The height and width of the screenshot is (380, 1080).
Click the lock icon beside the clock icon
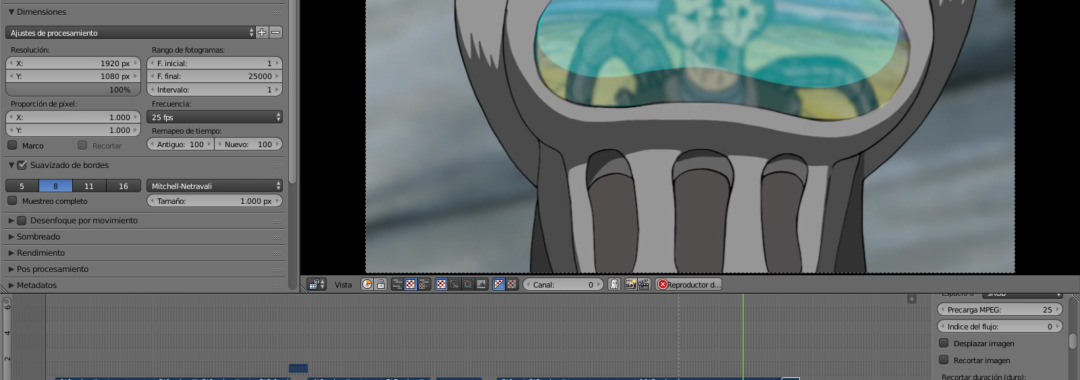(x=381, y=284)
